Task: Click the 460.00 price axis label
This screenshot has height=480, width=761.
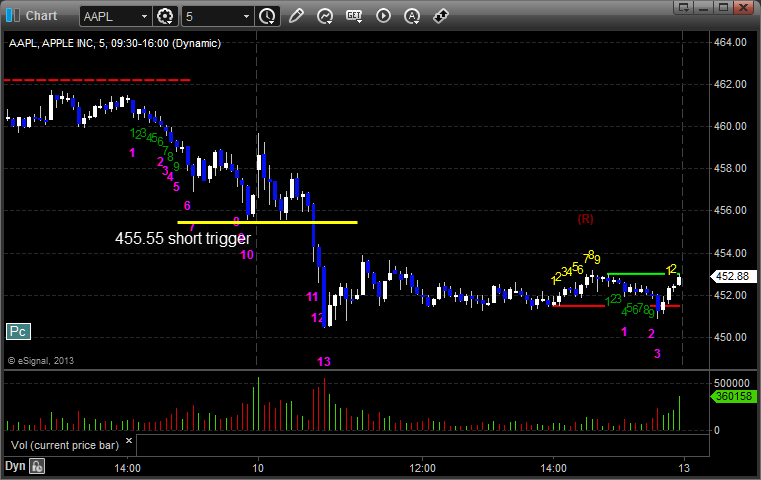Action: [x=730, y=126]
